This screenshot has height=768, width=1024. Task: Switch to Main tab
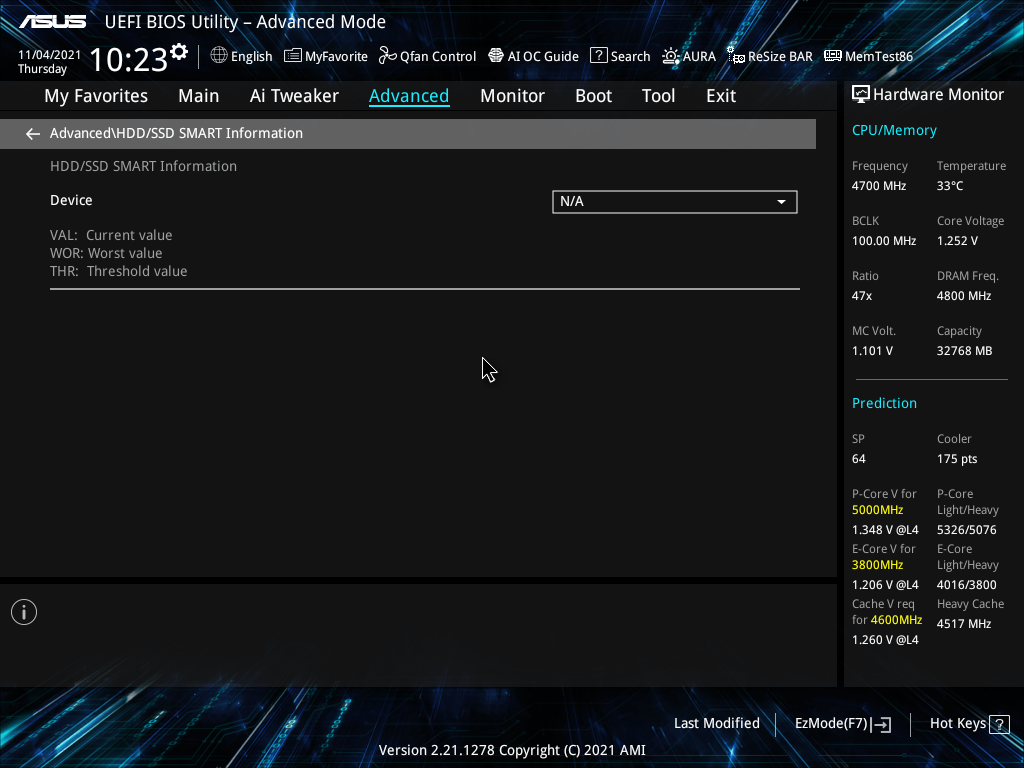click(199, 96)
